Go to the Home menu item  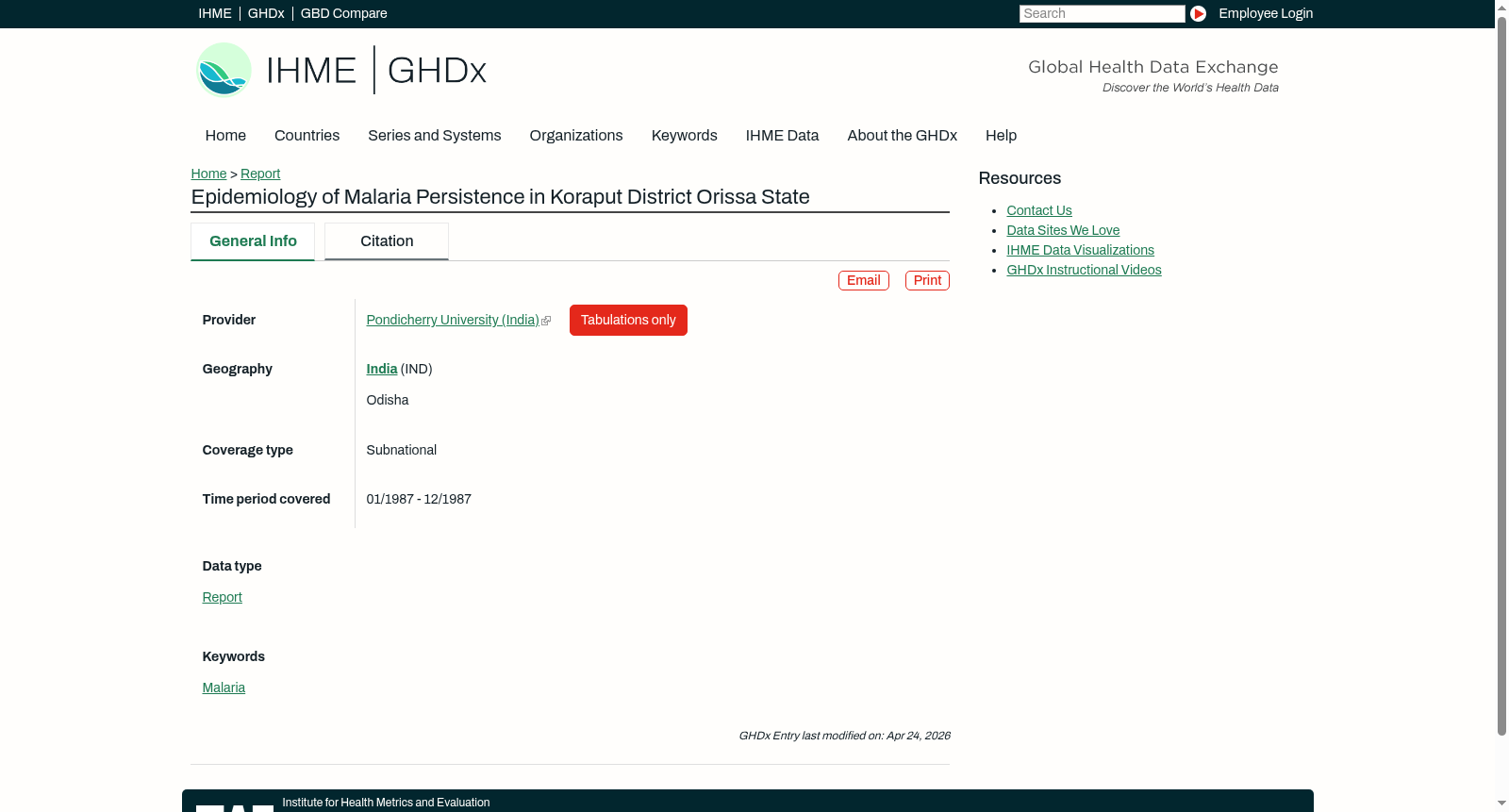(225, 136)
